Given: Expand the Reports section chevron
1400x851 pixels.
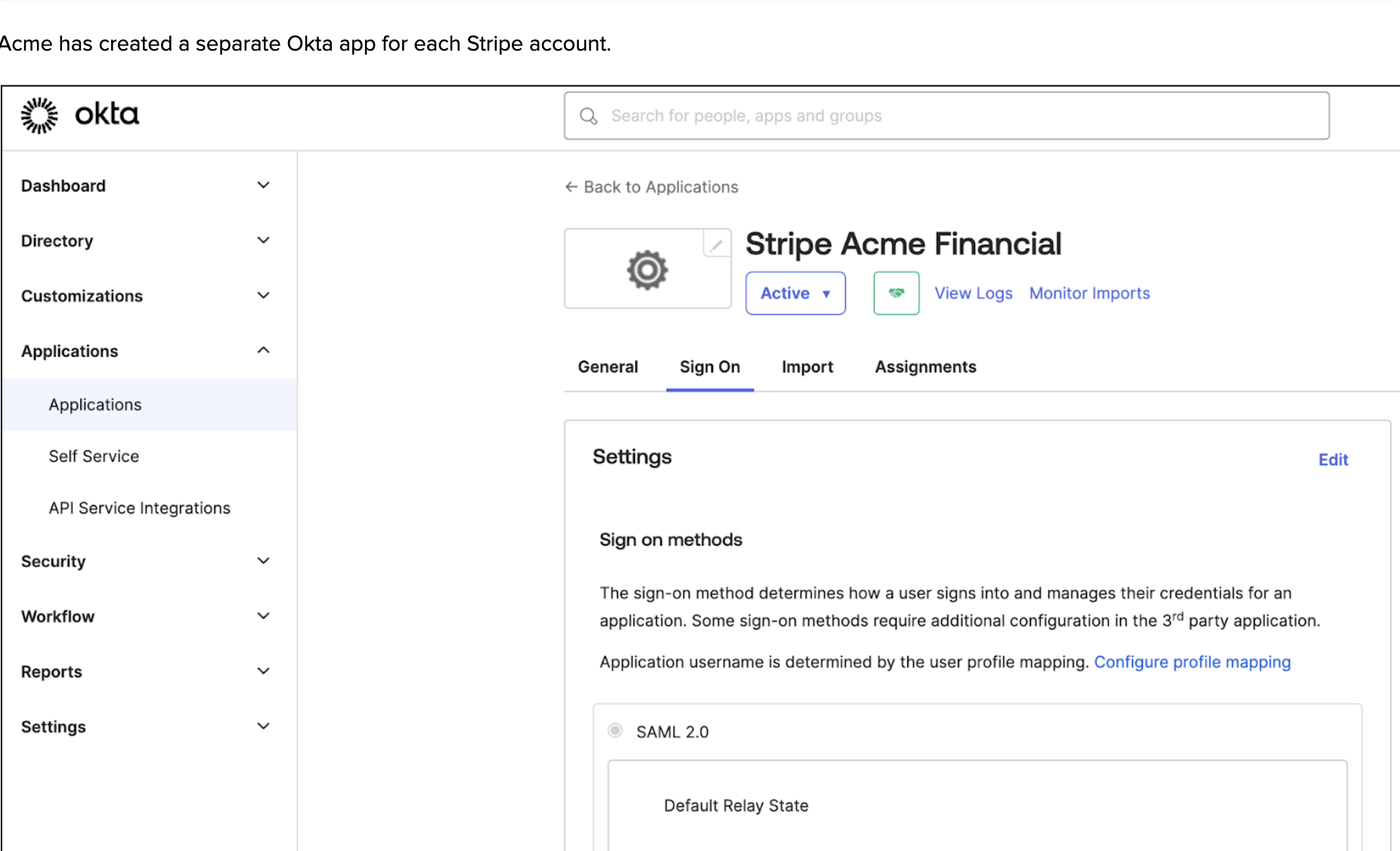Looking at the screenshot, I should pyautogui.click(x=263, y=671).
